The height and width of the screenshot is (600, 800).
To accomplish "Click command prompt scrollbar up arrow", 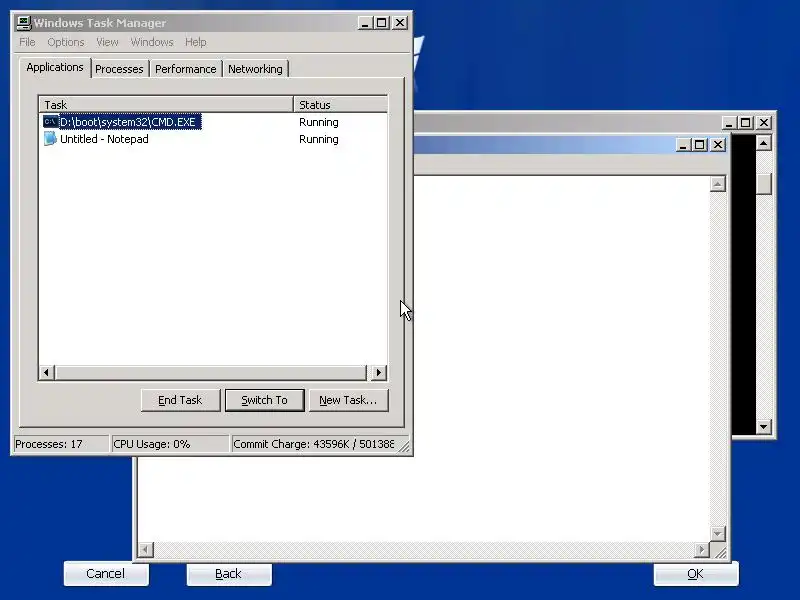I will pos(764,143).
